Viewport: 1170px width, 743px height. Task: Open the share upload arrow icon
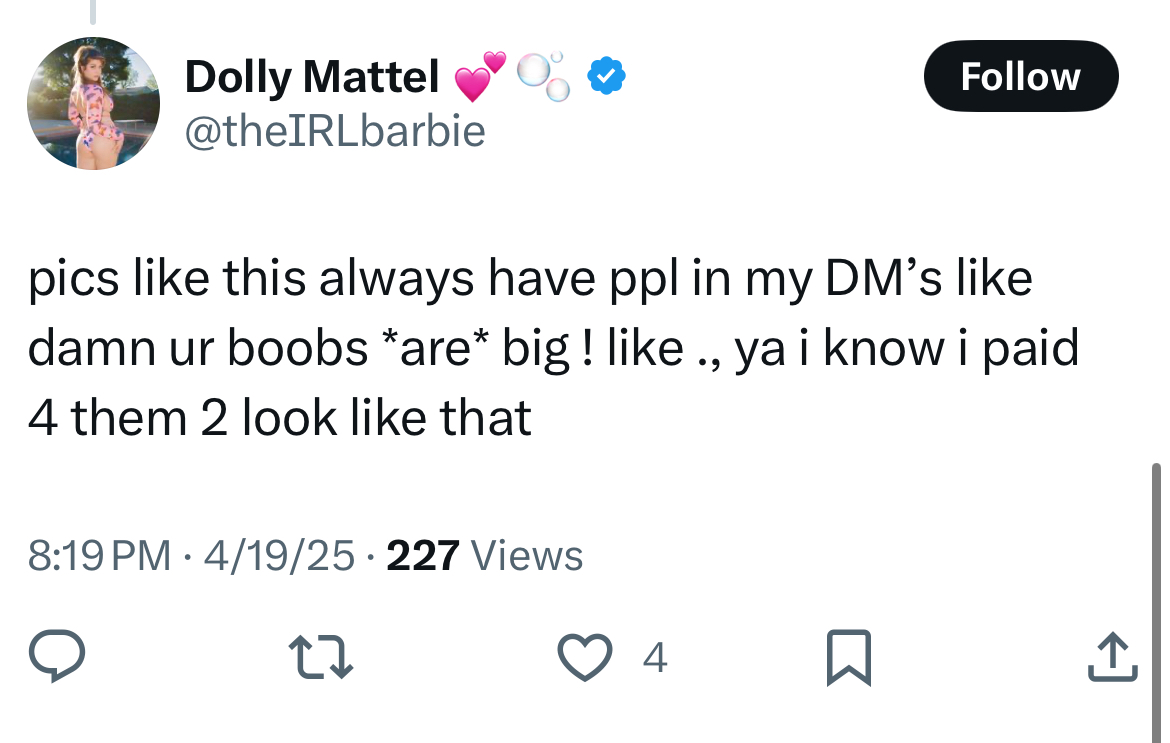point(1112,656)
